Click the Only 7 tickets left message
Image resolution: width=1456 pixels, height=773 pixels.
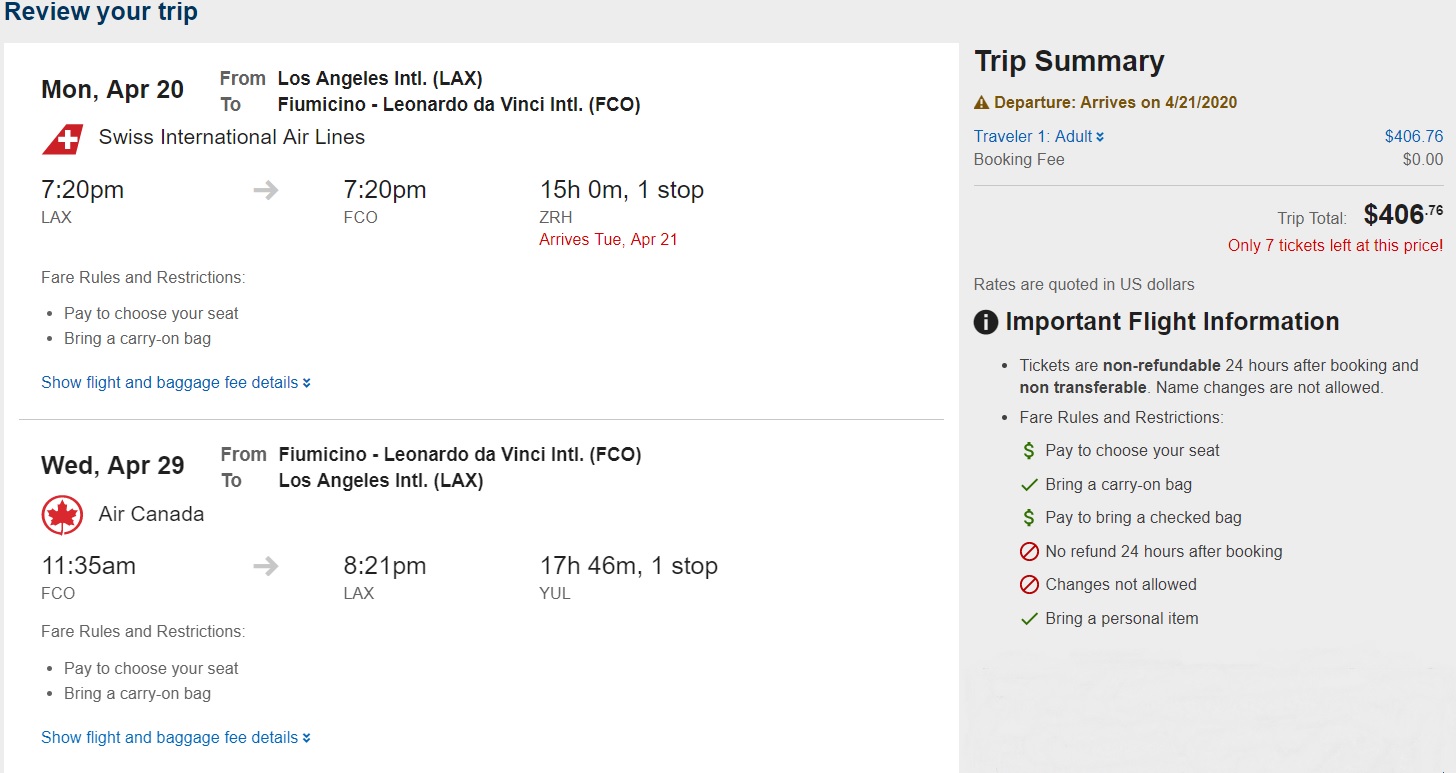(x=1335, y=245)
